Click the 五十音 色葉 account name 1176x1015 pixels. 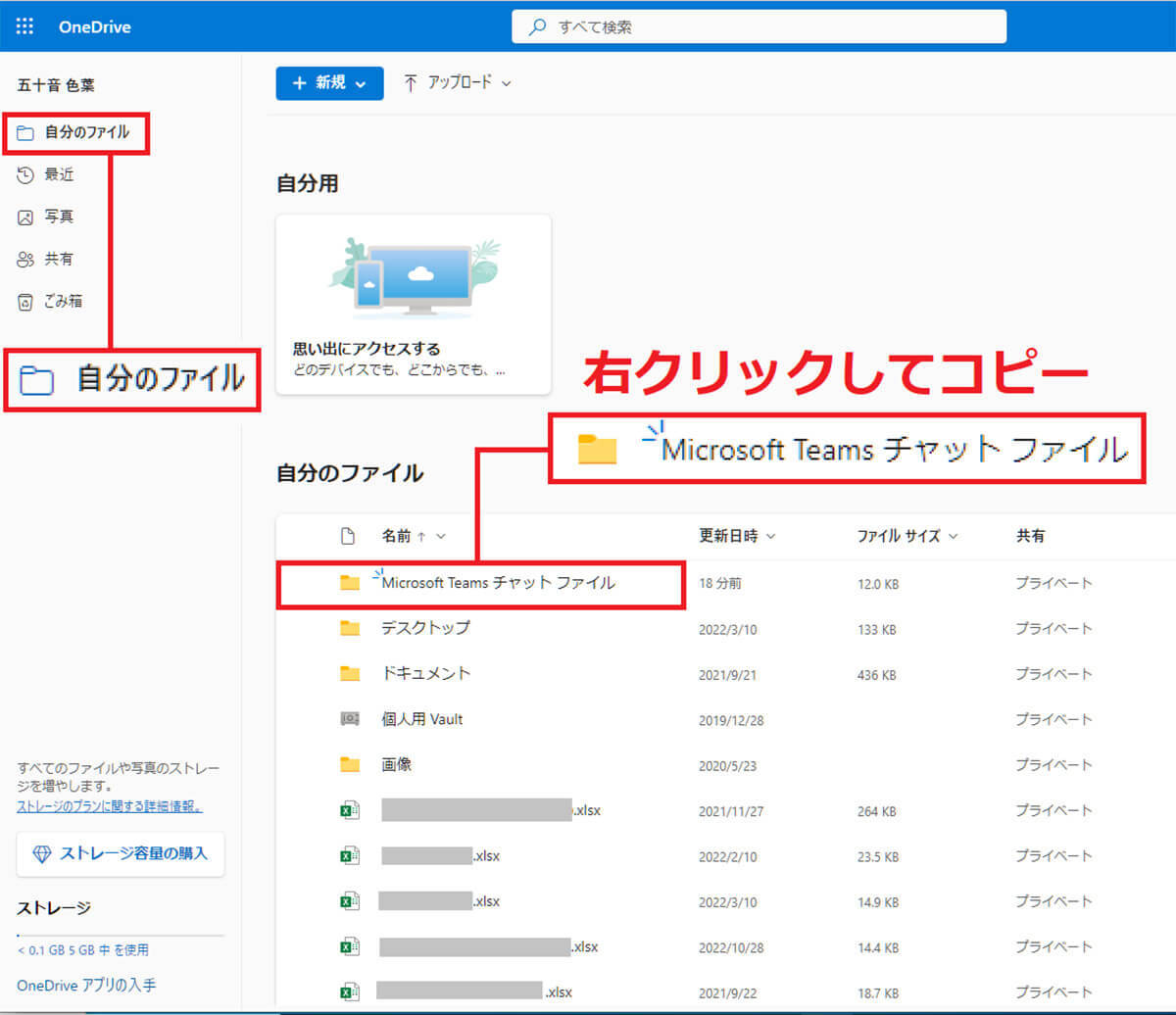point(56,86)
